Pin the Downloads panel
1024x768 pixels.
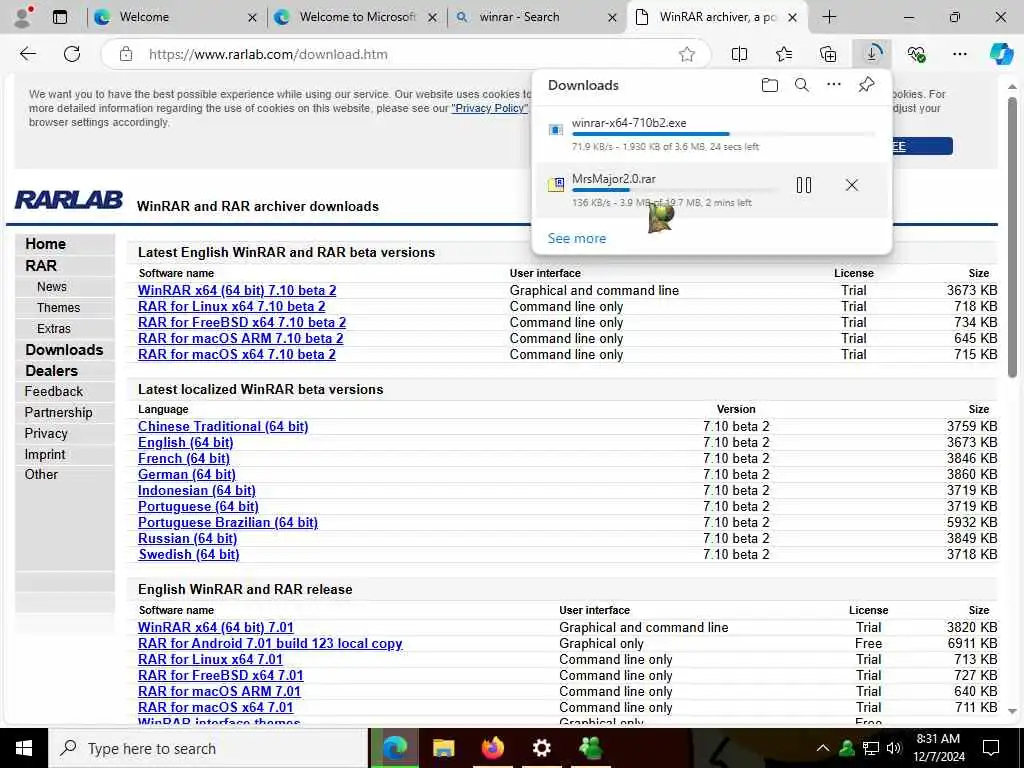[867, 85]
